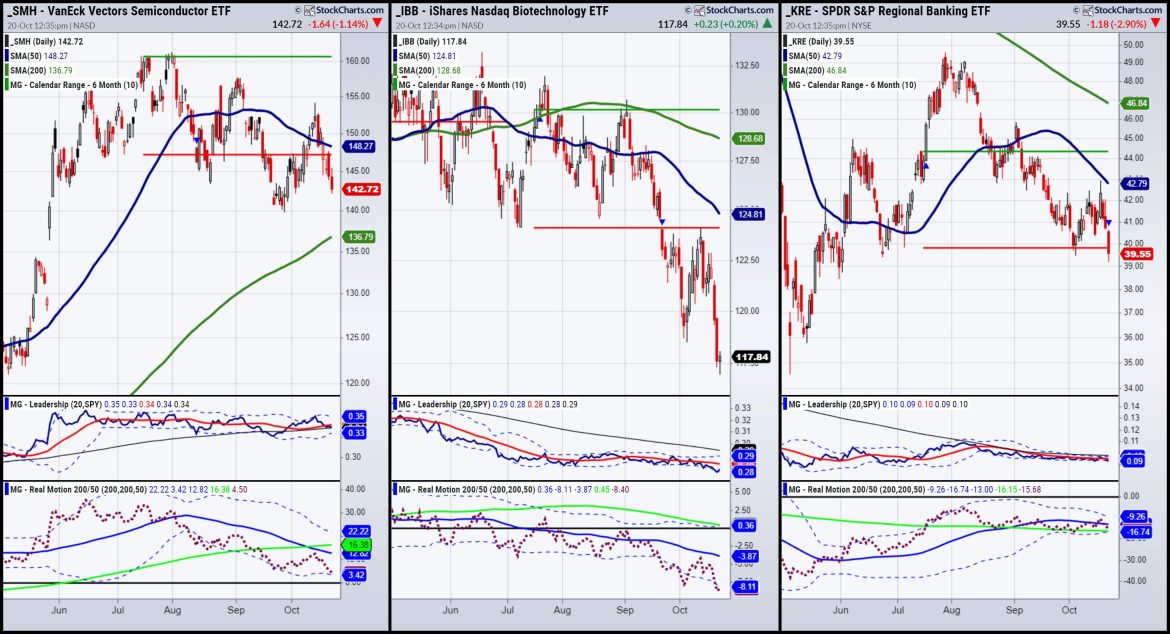Toggle the SMA(200) legend color bar on IBB
This screenshot has width=1170, height=634.
point(394,70)
